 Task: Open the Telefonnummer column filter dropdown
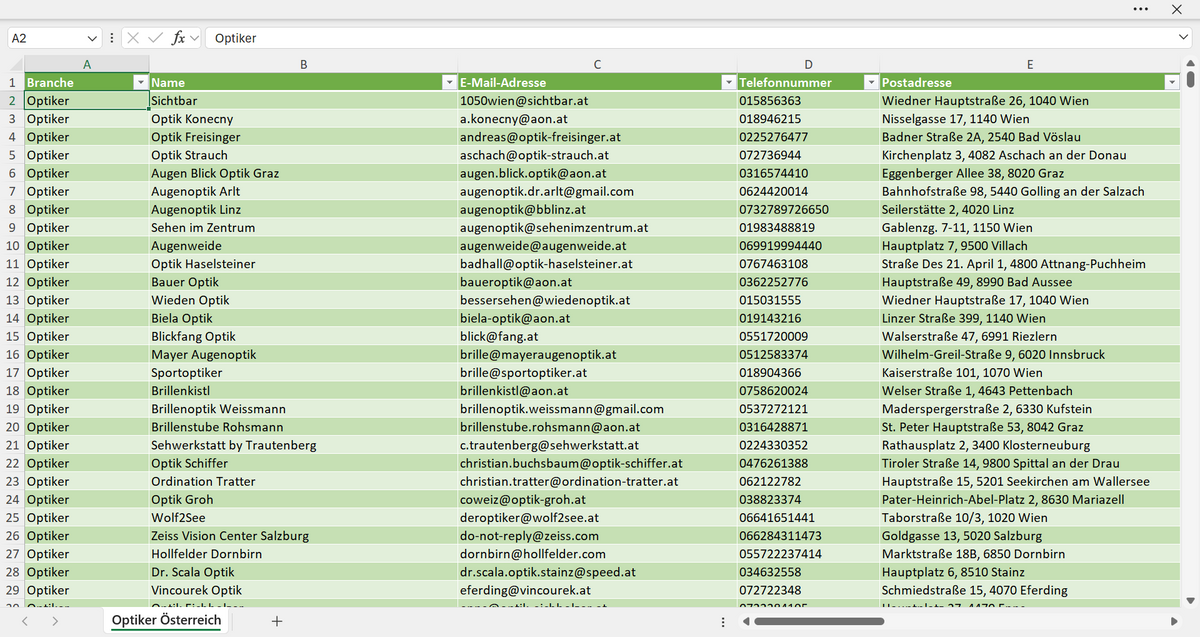[x=871, y=82]
